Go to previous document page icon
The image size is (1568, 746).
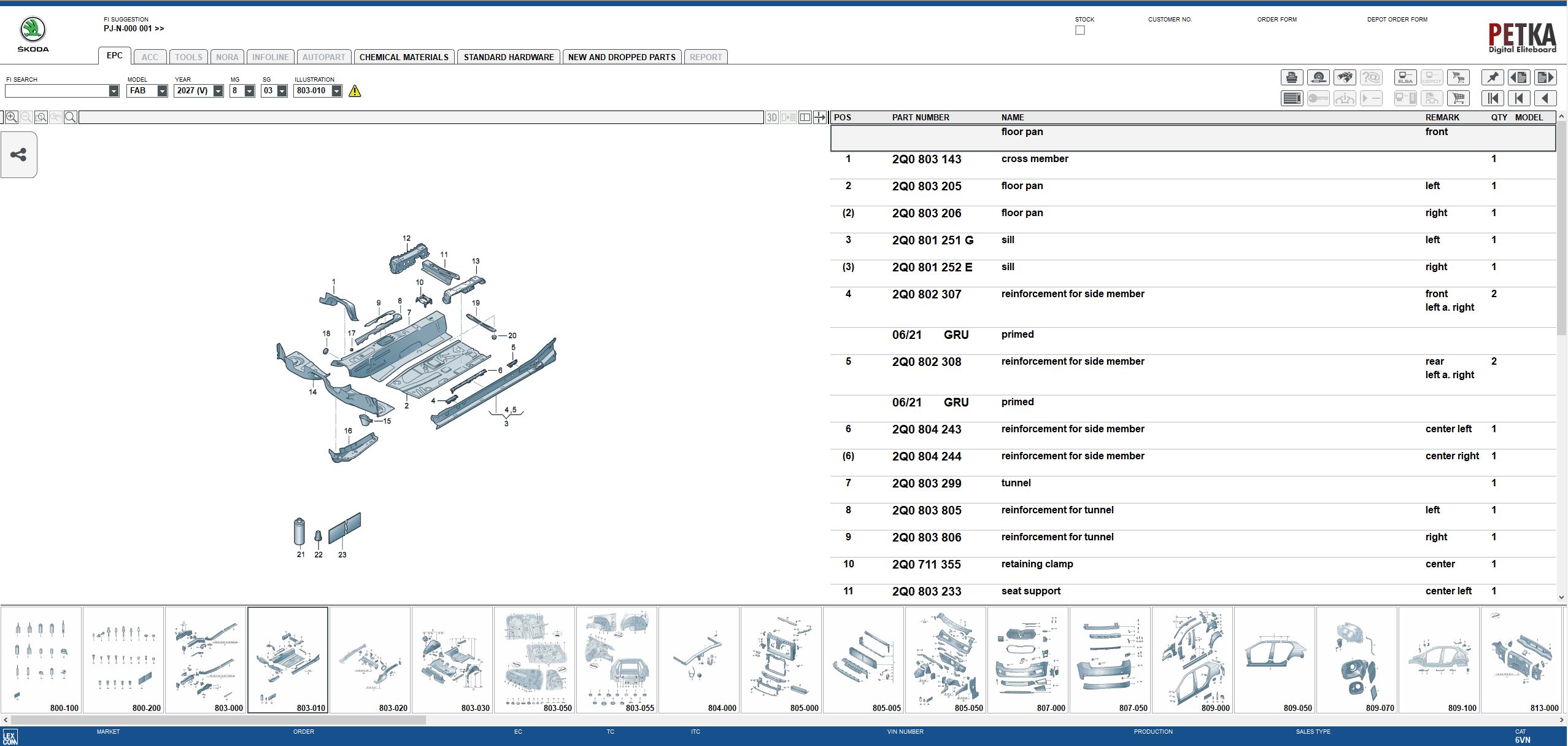1518,77
